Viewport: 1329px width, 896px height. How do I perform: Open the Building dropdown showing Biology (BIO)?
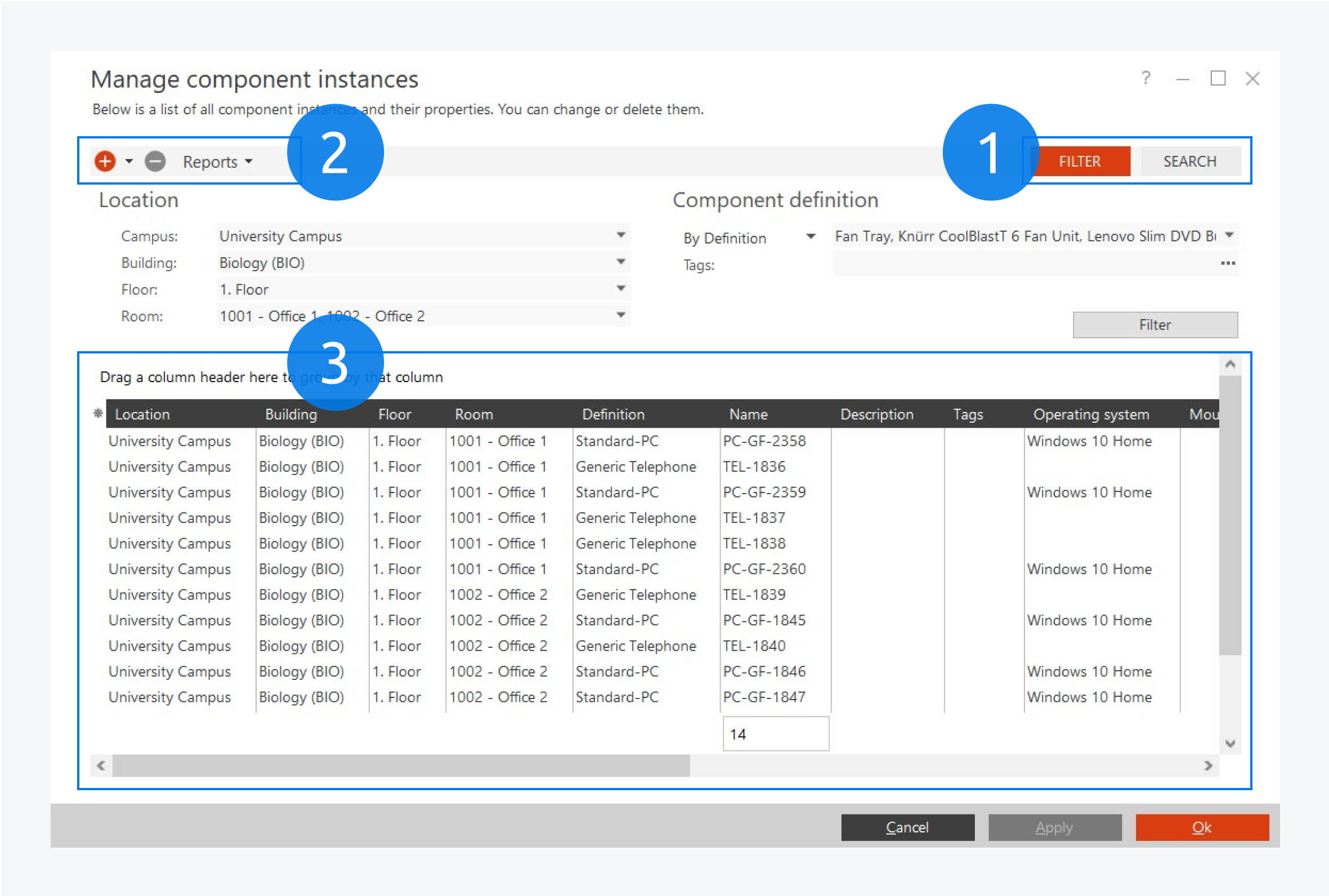tap(621, 262)
